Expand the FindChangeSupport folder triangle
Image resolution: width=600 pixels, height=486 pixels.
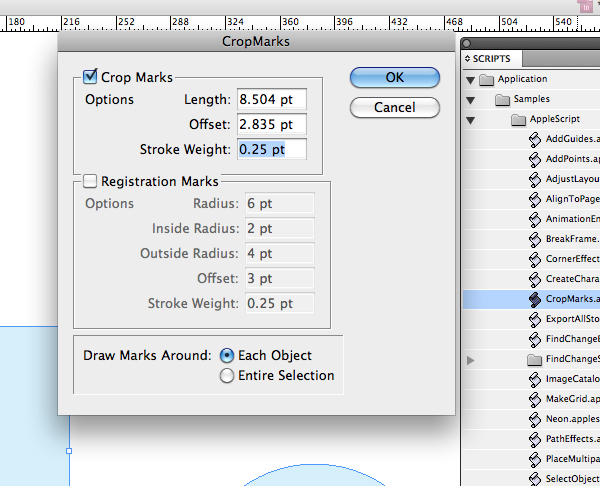(x=471, y=360)
